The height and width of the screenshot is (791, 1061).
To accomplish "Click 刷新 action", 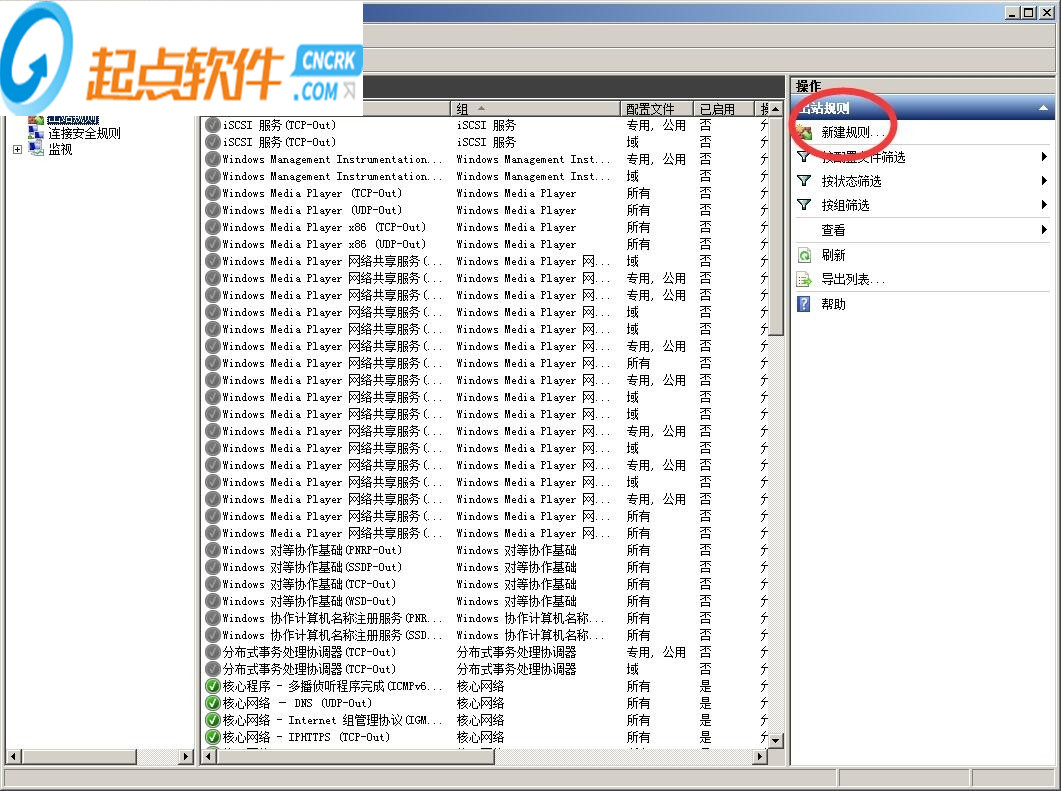I will [x=833, y=255].
